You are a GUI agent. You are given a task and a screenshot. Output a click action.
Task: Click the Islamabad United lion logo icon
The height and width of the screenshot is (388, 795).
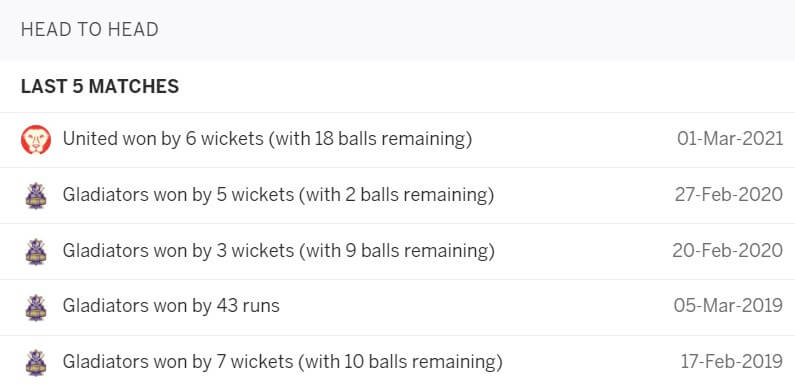(35, 139)
